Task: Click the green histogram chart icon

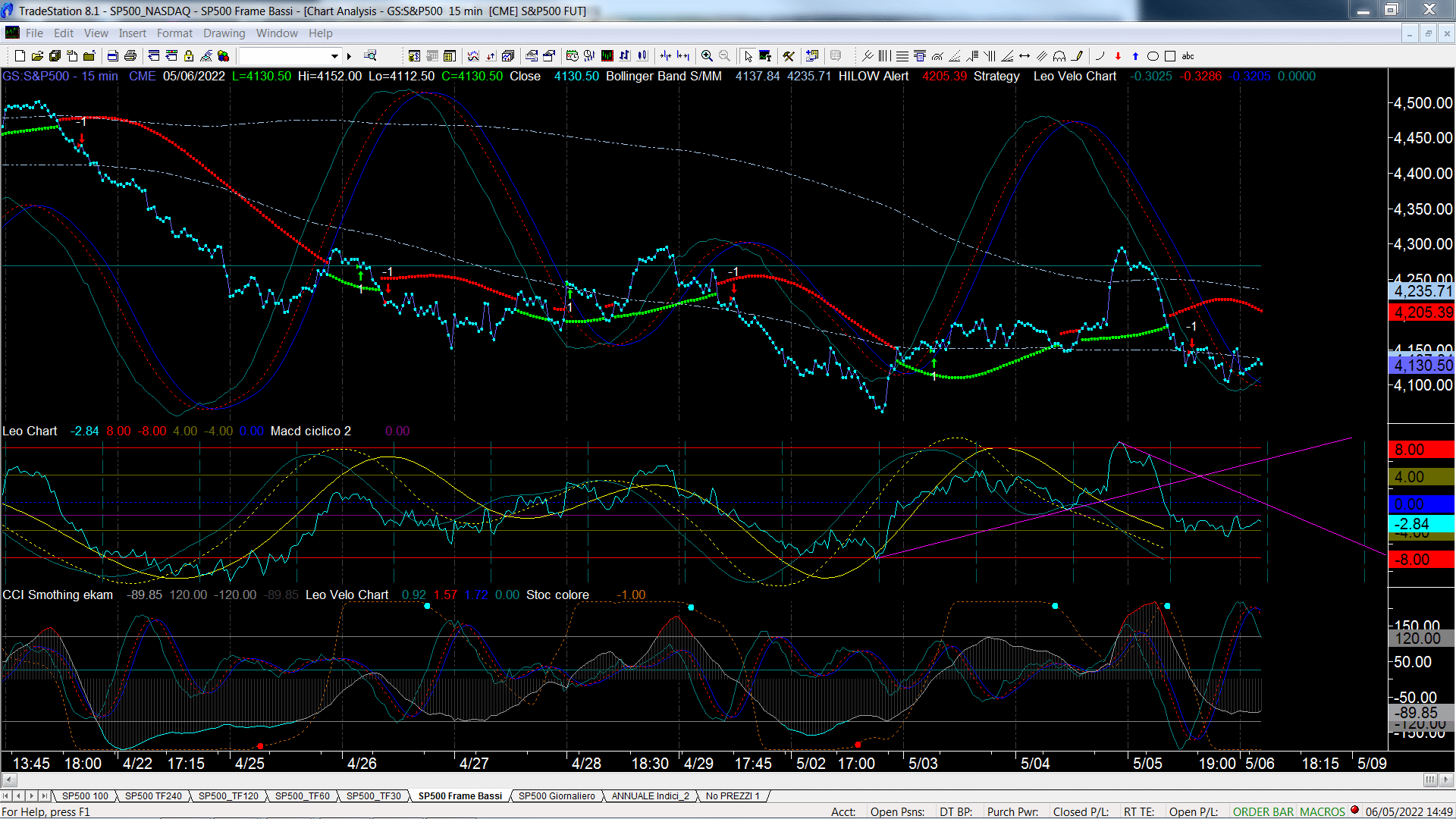Action: point(607,55)
